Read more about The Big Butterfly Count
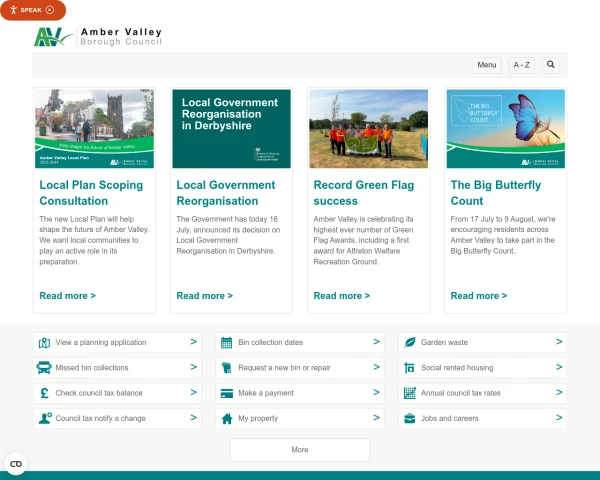This screenshot has height=480, width=600. point(479,296)
